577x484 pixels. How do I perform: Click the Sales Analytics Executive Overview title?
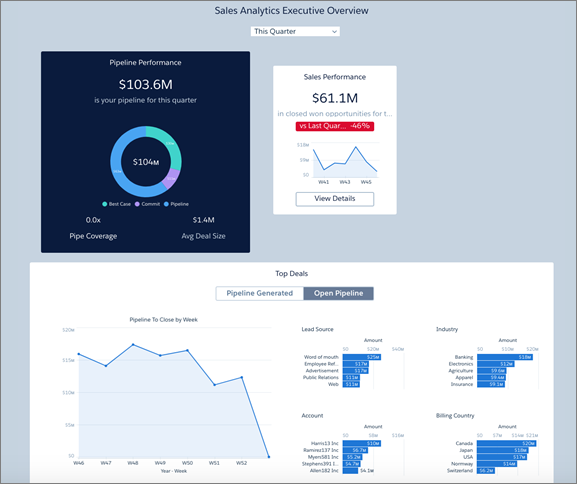click(x=291, y=10)
